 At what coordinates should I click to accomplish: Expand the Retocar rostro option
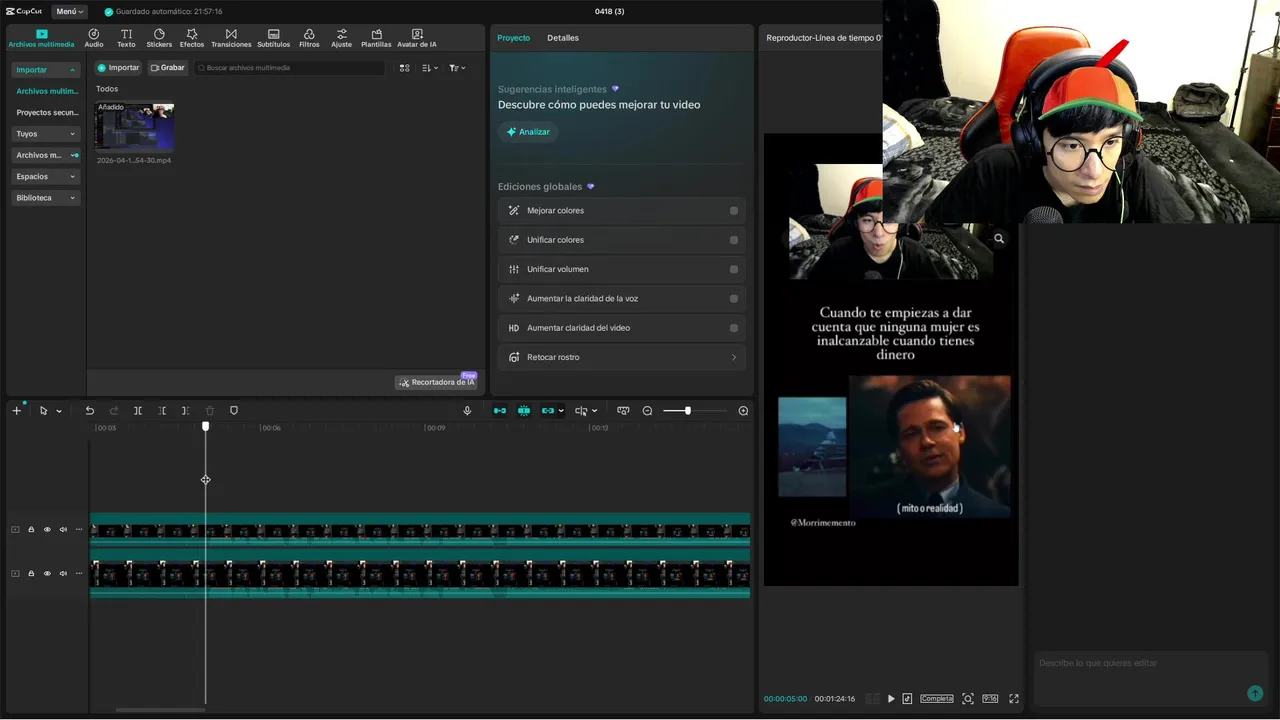pos(622,357)
